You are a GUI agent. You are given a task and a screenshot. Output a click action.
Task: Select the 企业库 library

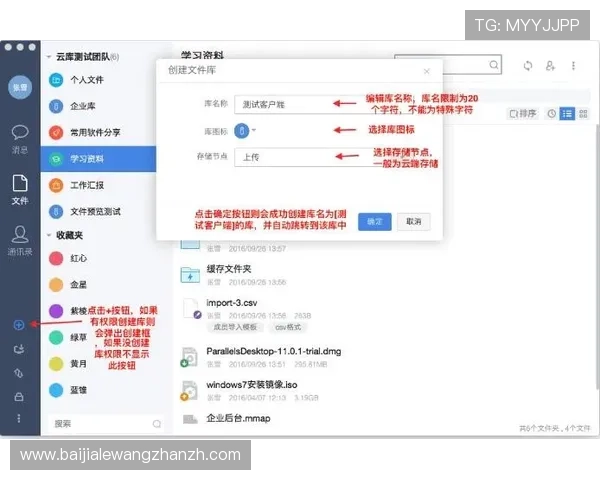tap(98, 106)
